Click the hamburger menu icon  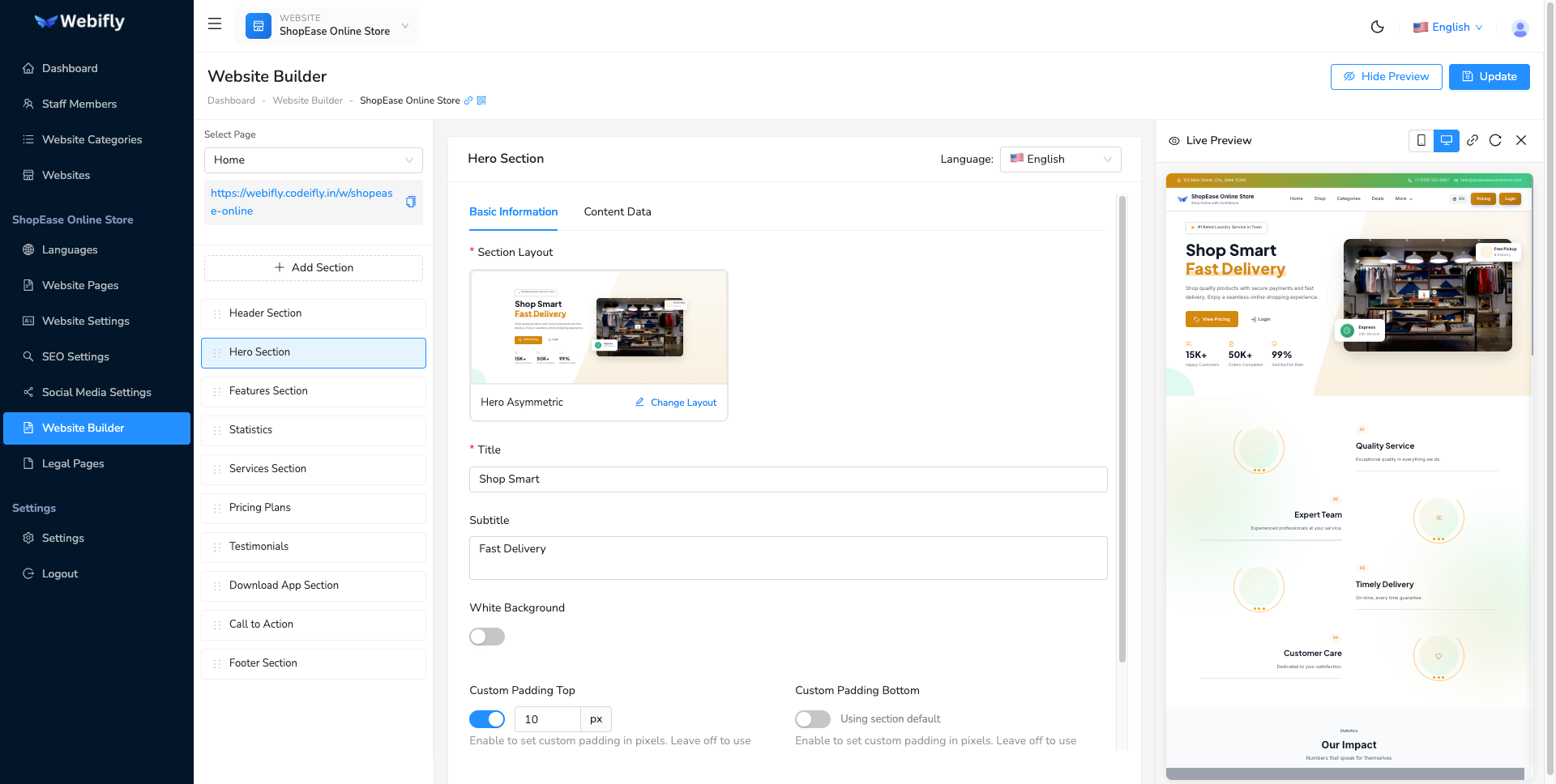[x=214, y=23]
